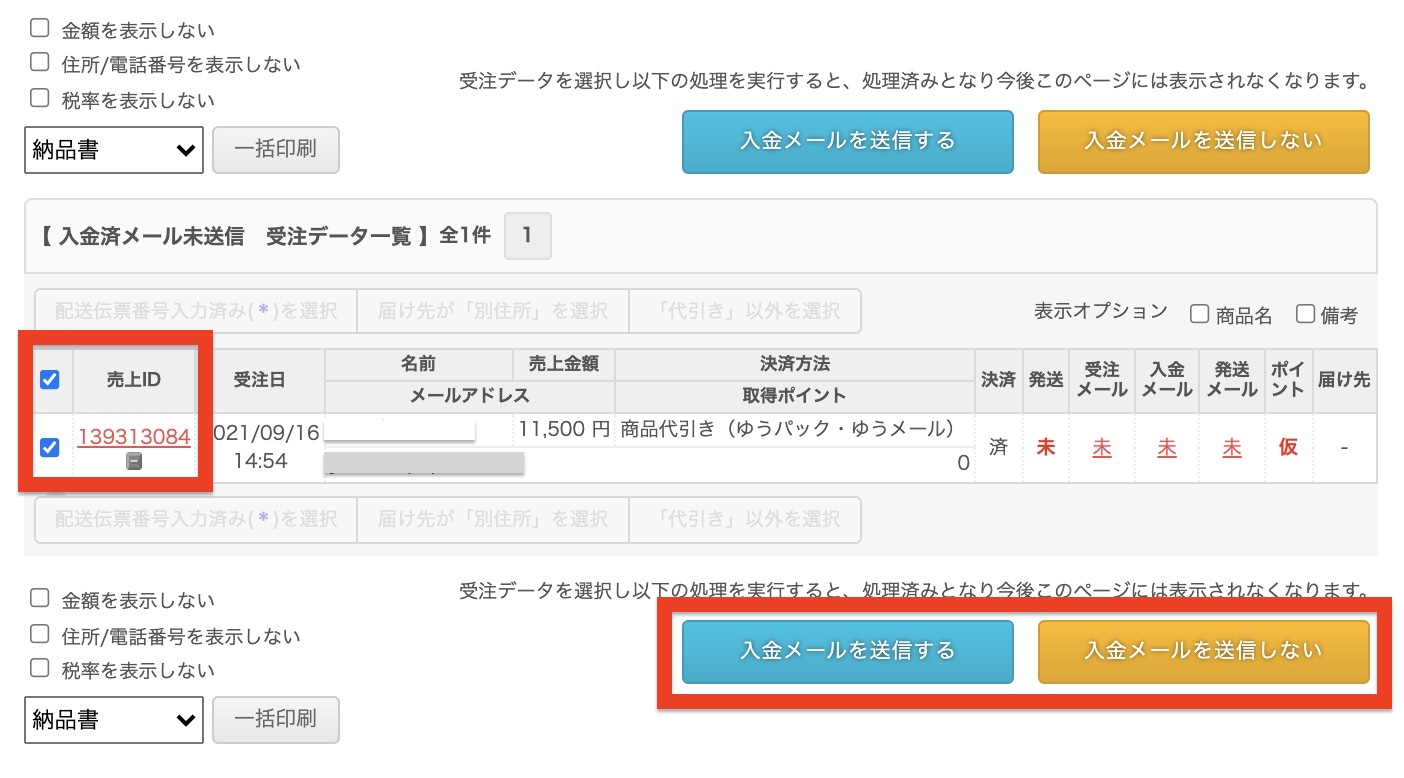Open sales ID link 139313084
Viewport: 1404px width, 778px height.
(x=134, y=437)
